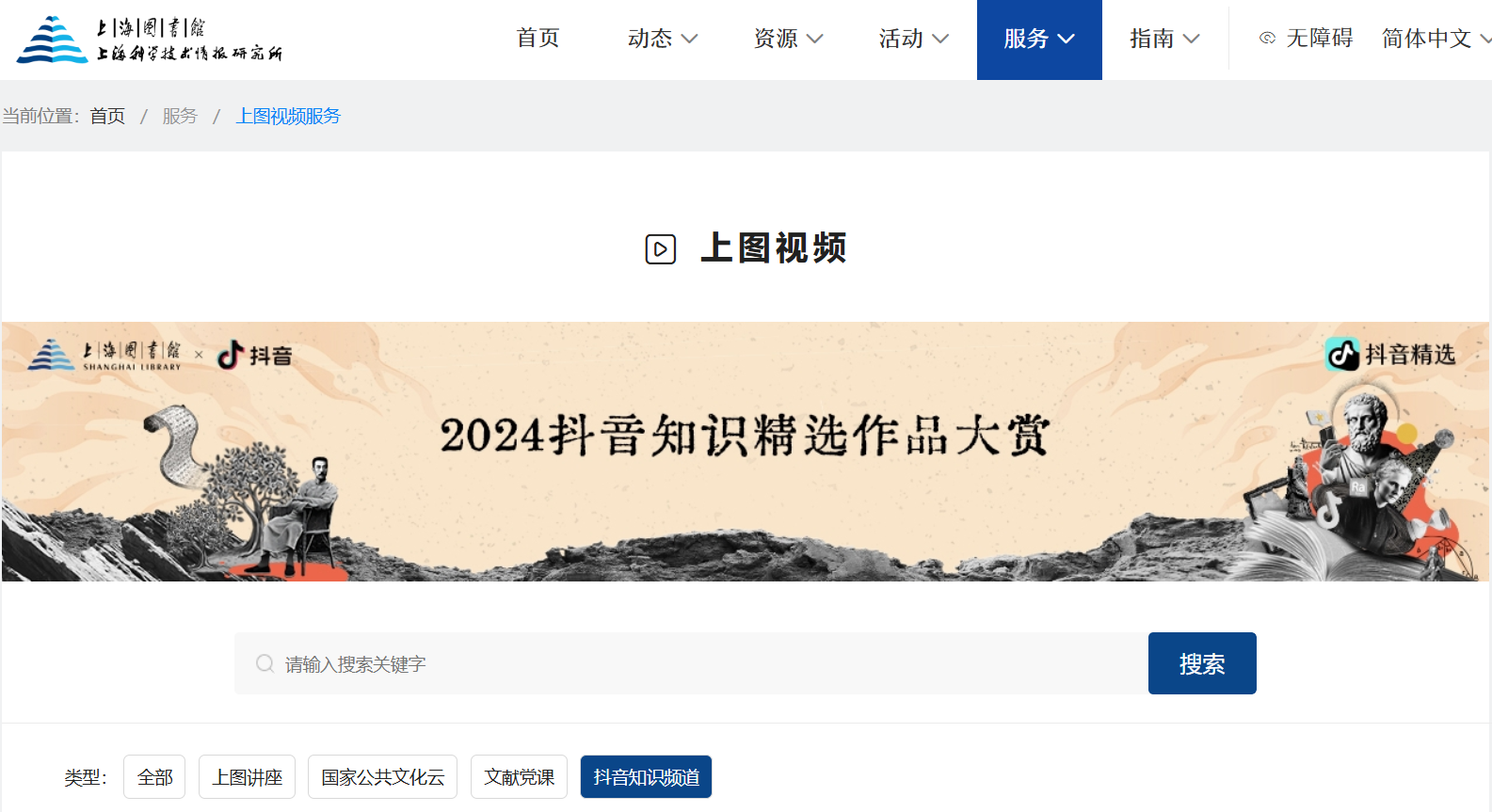Screen dimensions: 1492x812
Task: Focus the 请输入搜索关键字 search field
Action: tap(691, 663)
